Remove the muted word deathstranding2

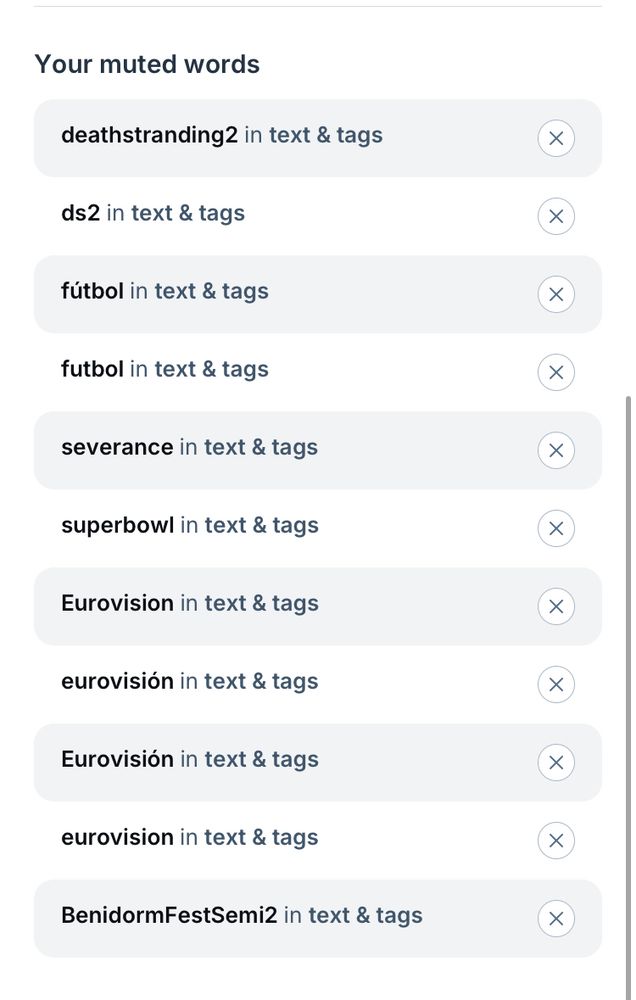[x=556, y=138]
